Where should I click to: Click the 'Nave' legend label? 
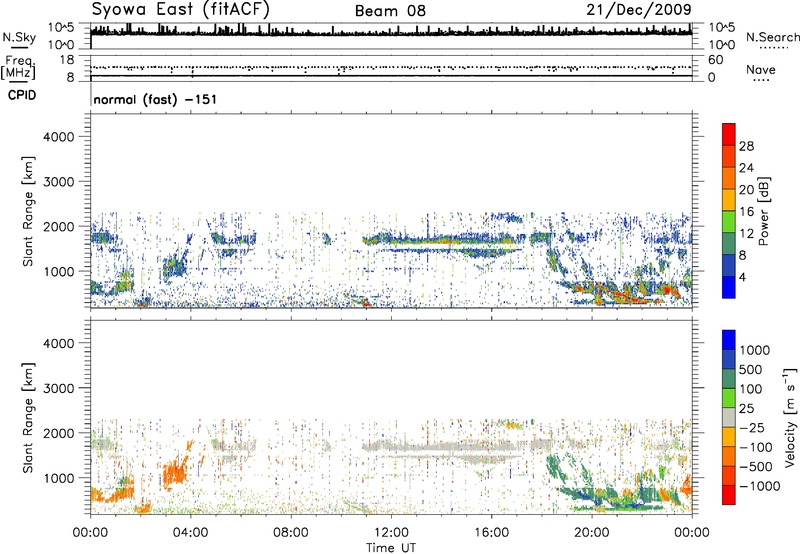coord(761,69)
